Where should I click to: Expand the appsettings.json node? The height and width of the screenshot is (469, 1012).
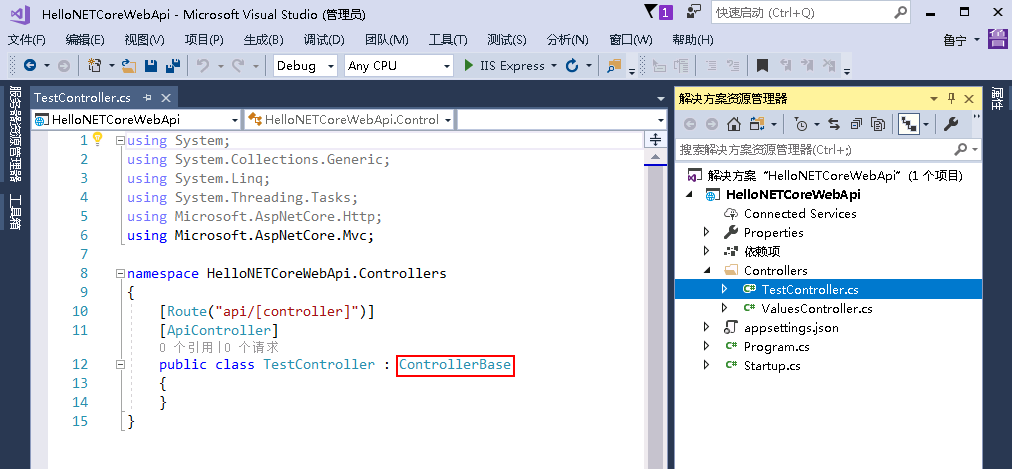click(x=707, y=327)
